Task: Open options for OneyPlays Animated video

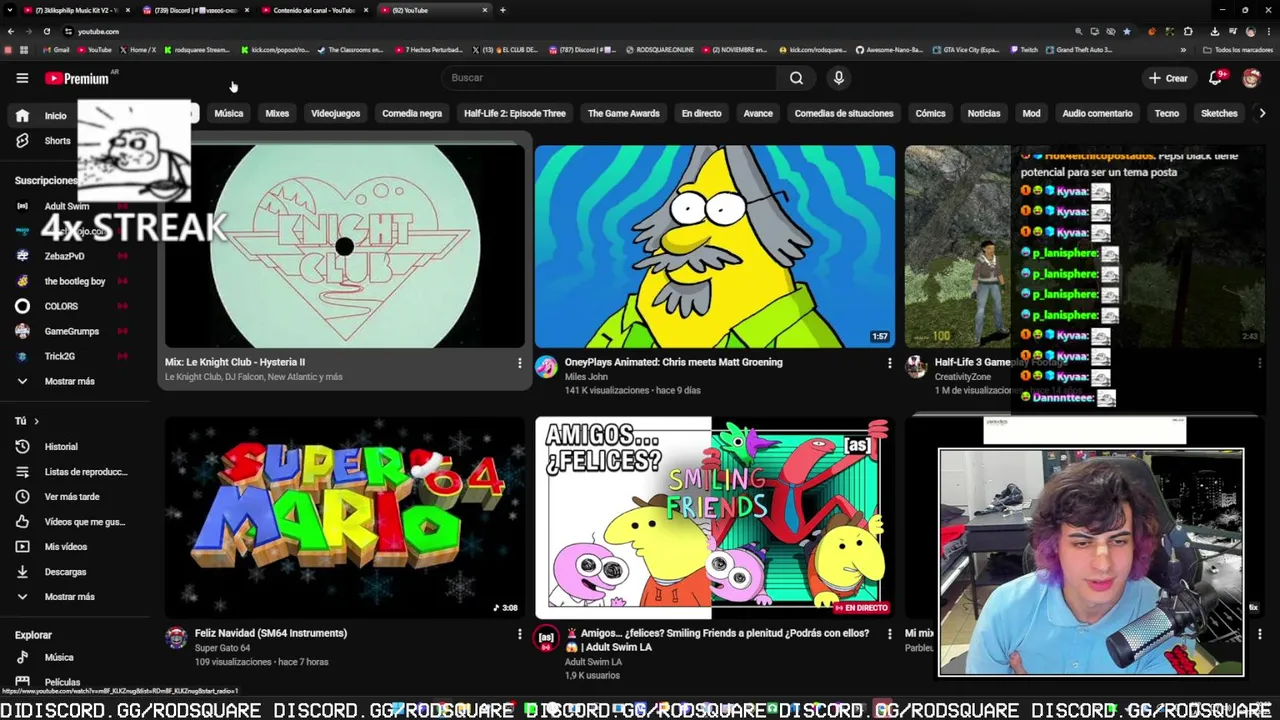Action: [x=889, y=363]
